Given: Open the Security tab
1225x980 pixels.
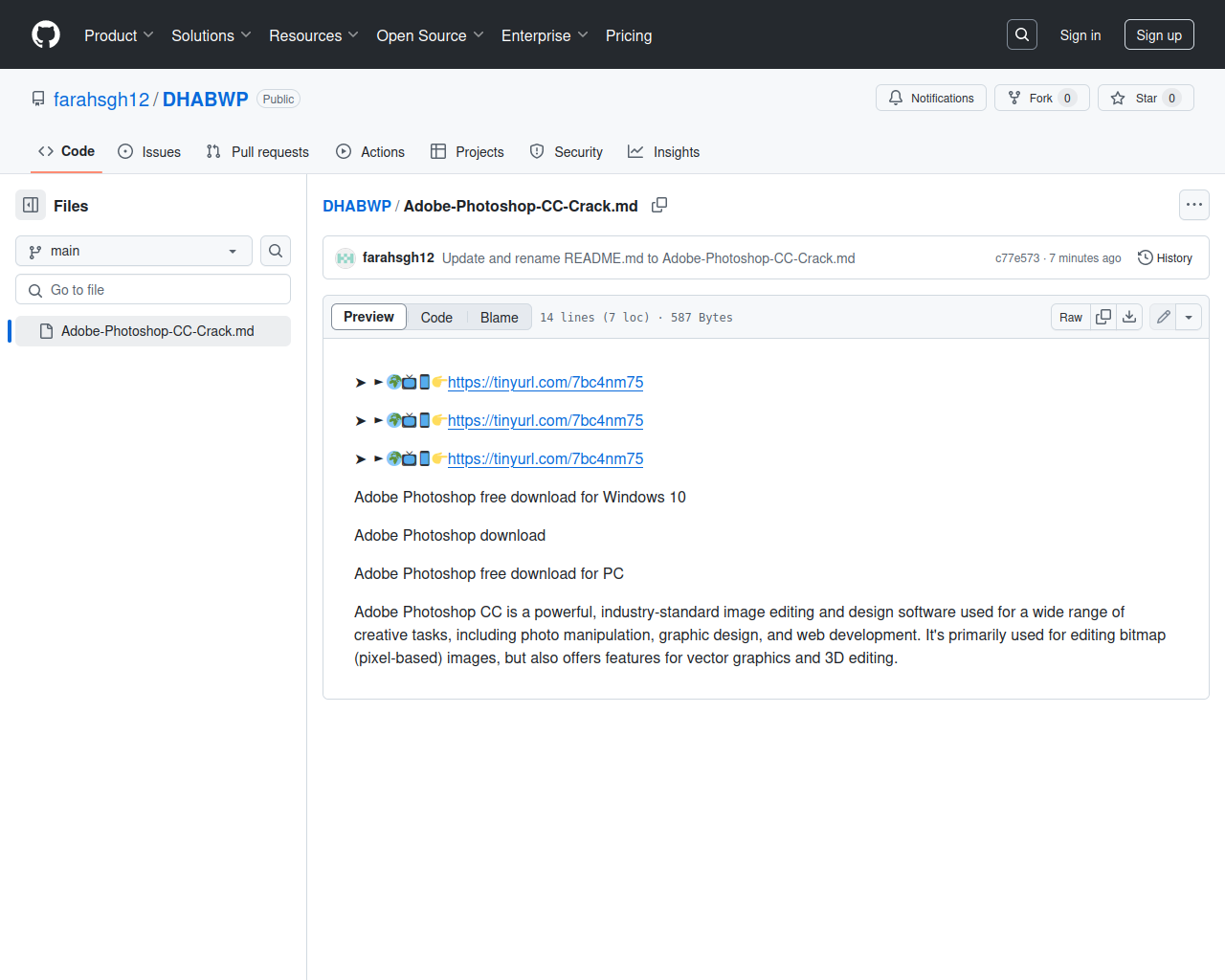Looking at the screenshot, I should [x=567, y=151].
